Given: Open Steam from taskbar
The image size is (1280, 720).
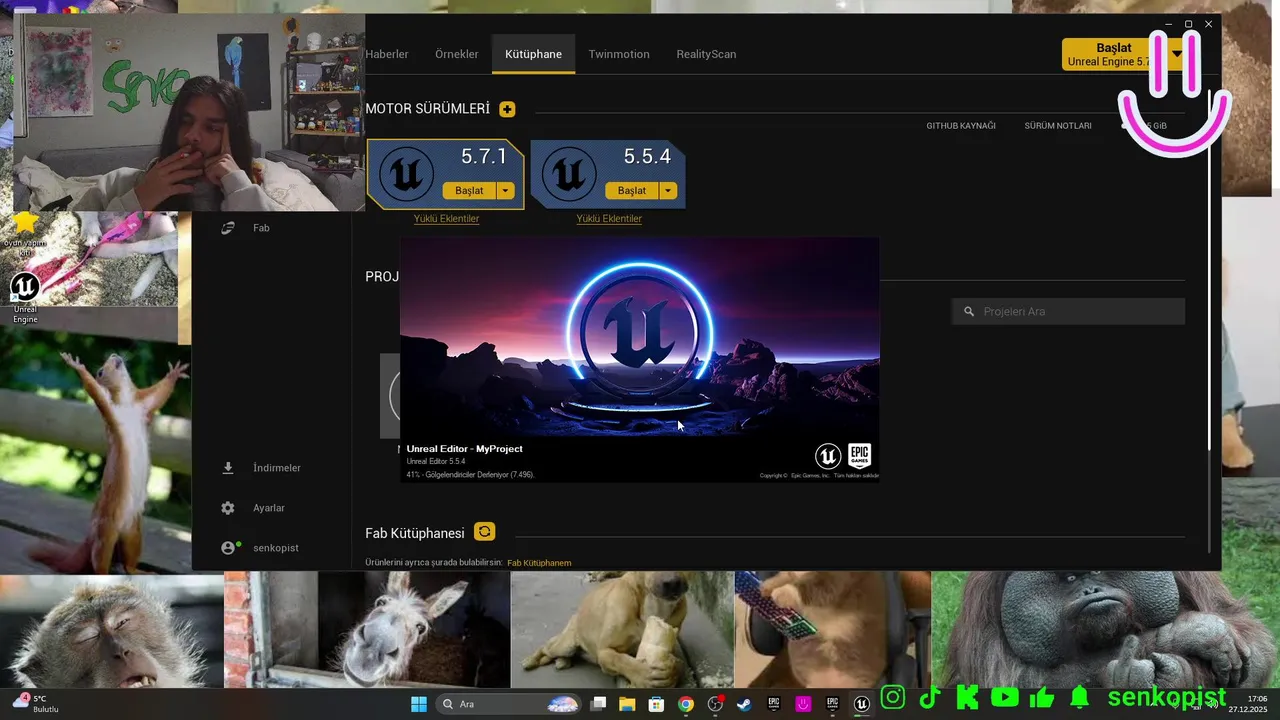Looking at the screenshot, I should (x=744, y=704).
